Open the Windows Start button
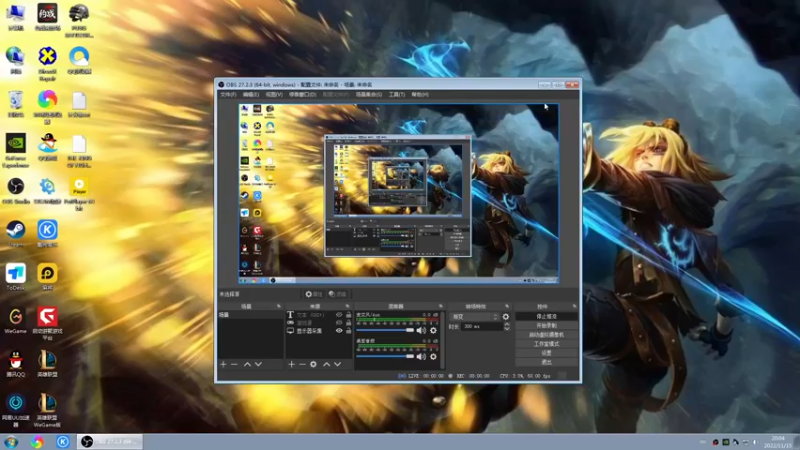 [x=11, y=442]
